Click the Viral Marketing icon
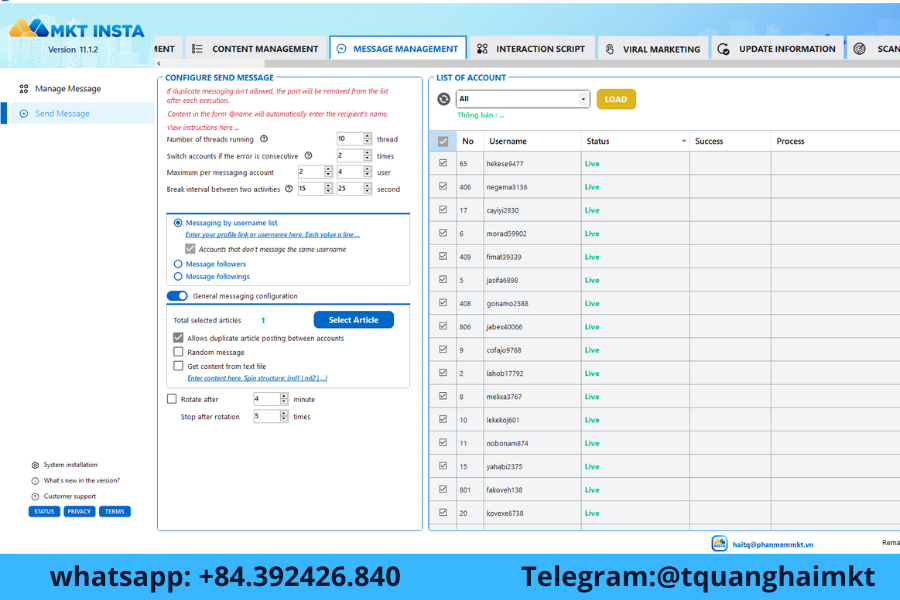 pos(610,49)
